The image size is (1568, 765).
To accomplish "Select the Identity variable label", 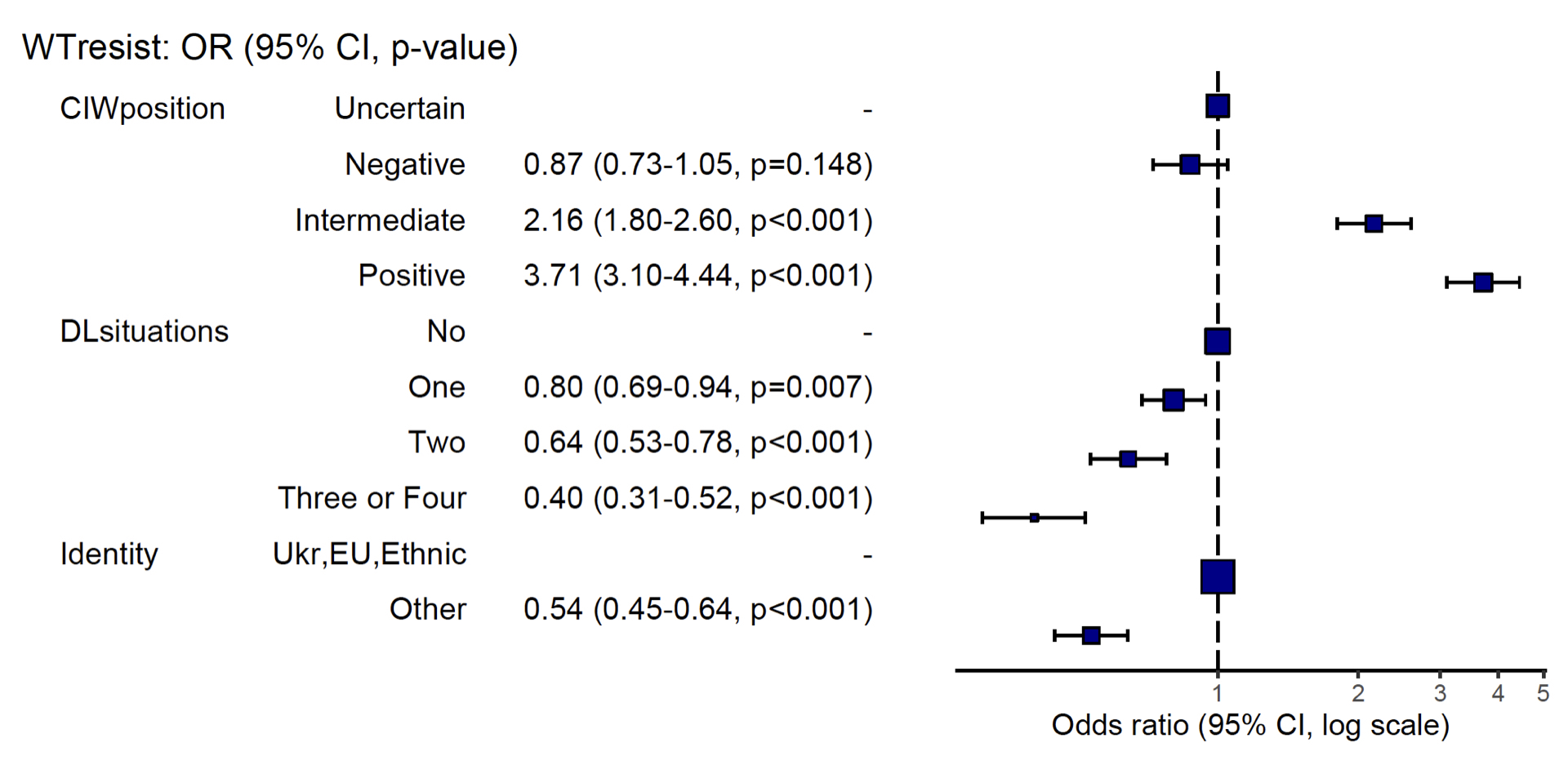I will point(109,554).
